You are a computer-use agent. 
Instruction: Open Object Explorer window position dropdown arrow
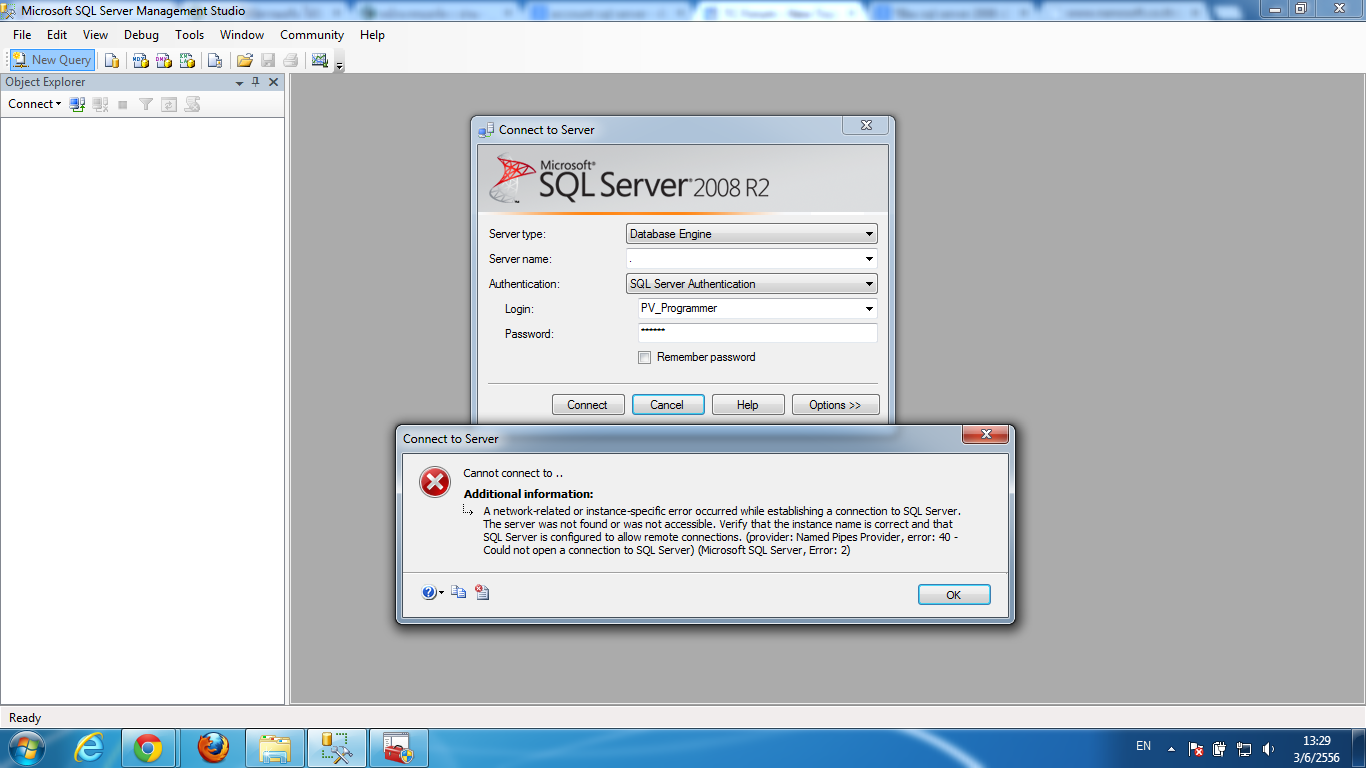[x=239, y=83]
